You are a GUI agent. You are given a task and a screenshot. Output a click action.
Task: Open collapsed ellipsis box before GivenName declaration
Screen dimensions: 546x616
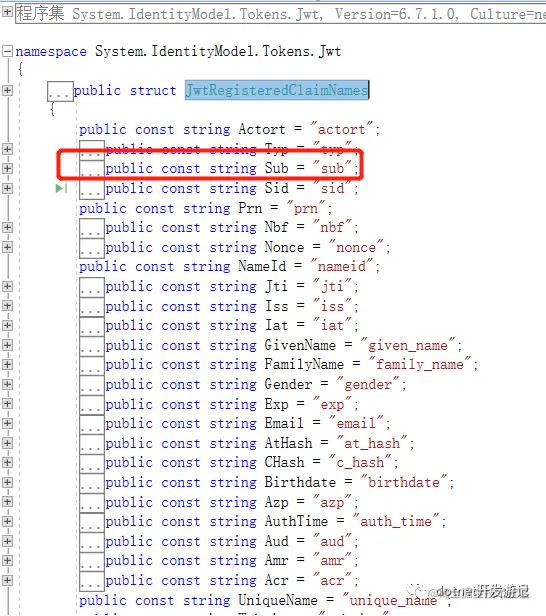pyautogui.click(x=92, y=346)
